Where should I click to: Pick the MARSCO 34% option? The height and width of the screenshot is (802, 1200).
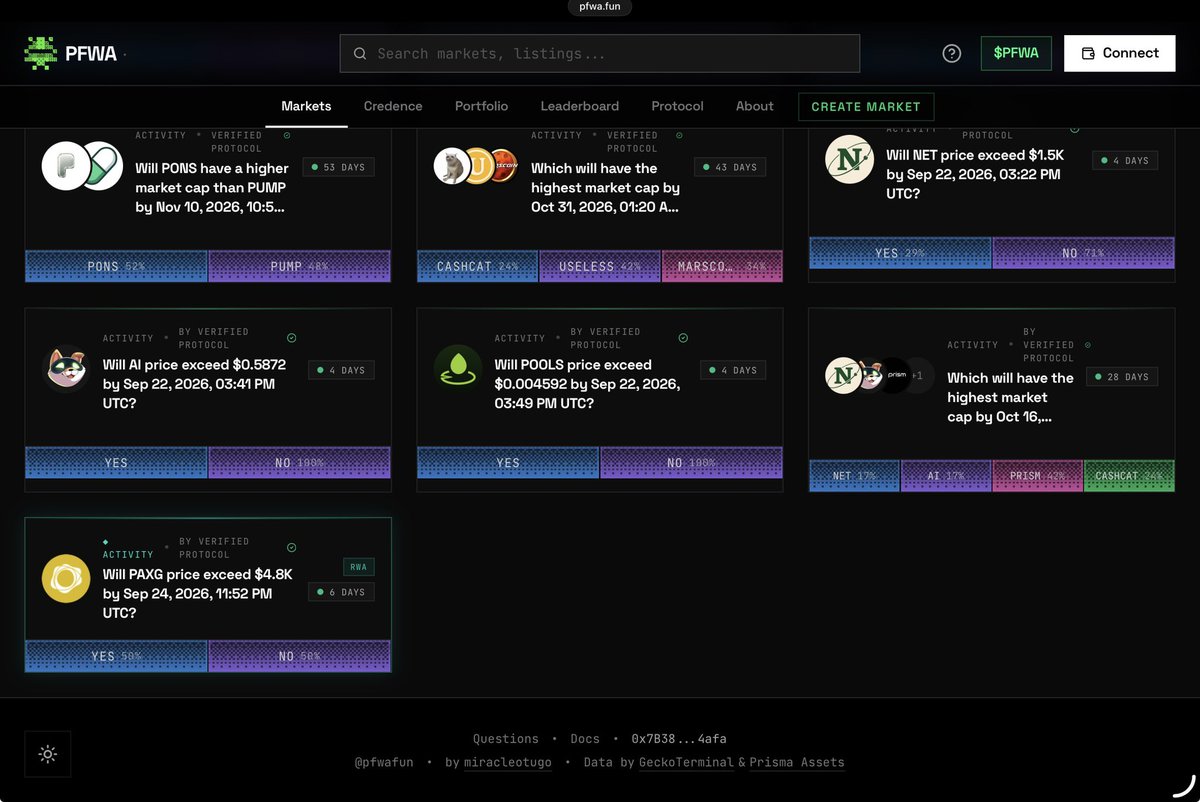(722, 266)
